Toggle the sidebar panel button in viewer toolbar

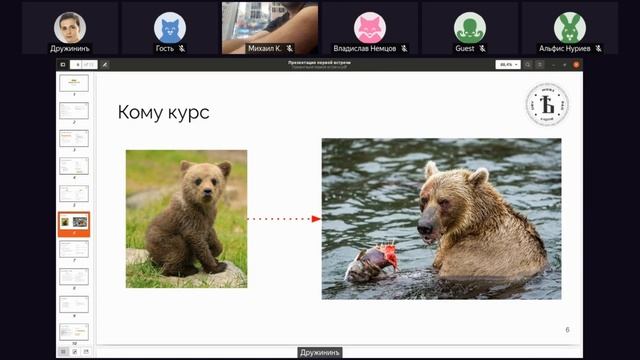pyautogui.click(x=63, y=64)
